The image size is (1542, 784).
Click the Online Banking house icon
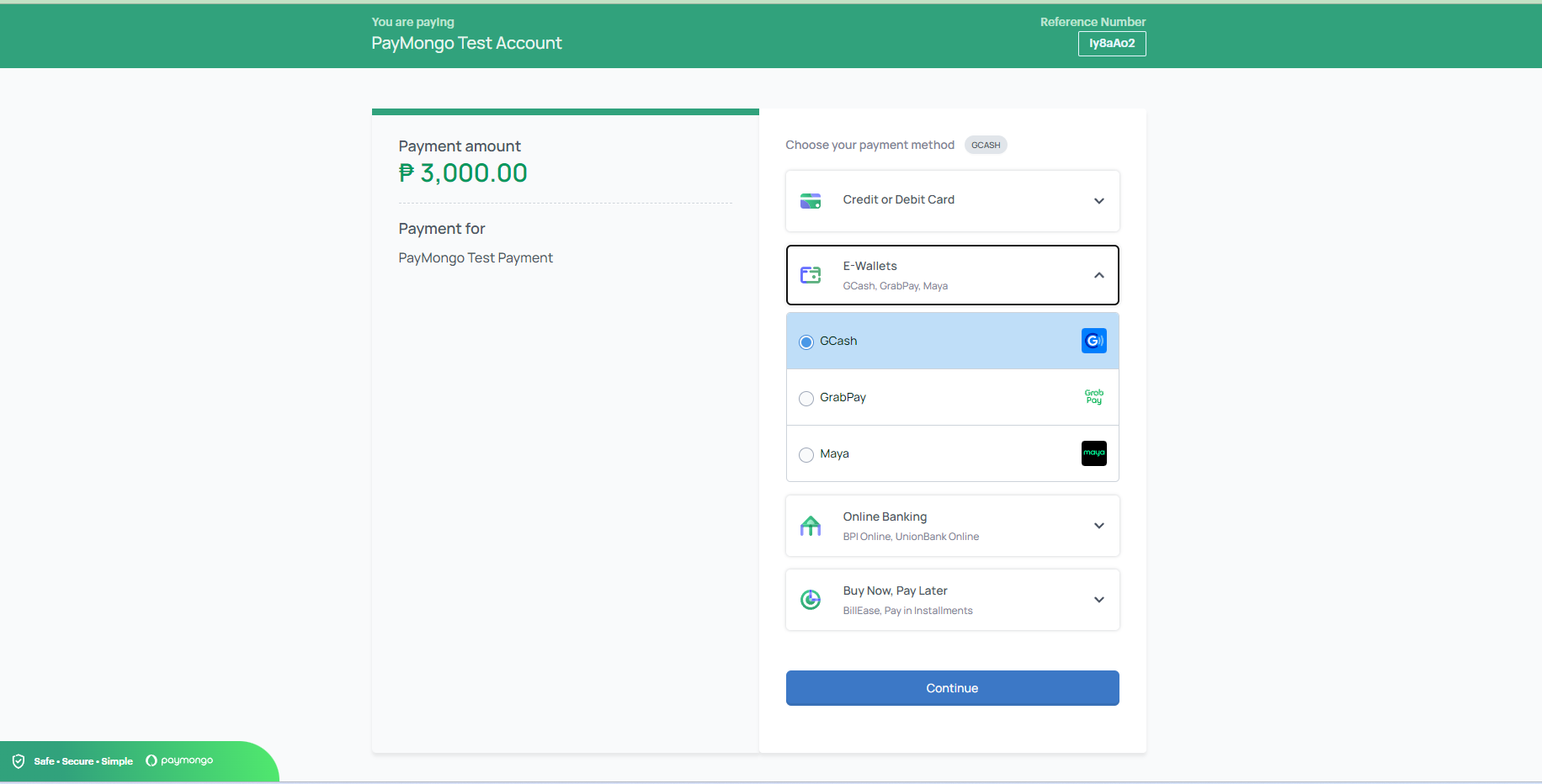tap(811, 526)
